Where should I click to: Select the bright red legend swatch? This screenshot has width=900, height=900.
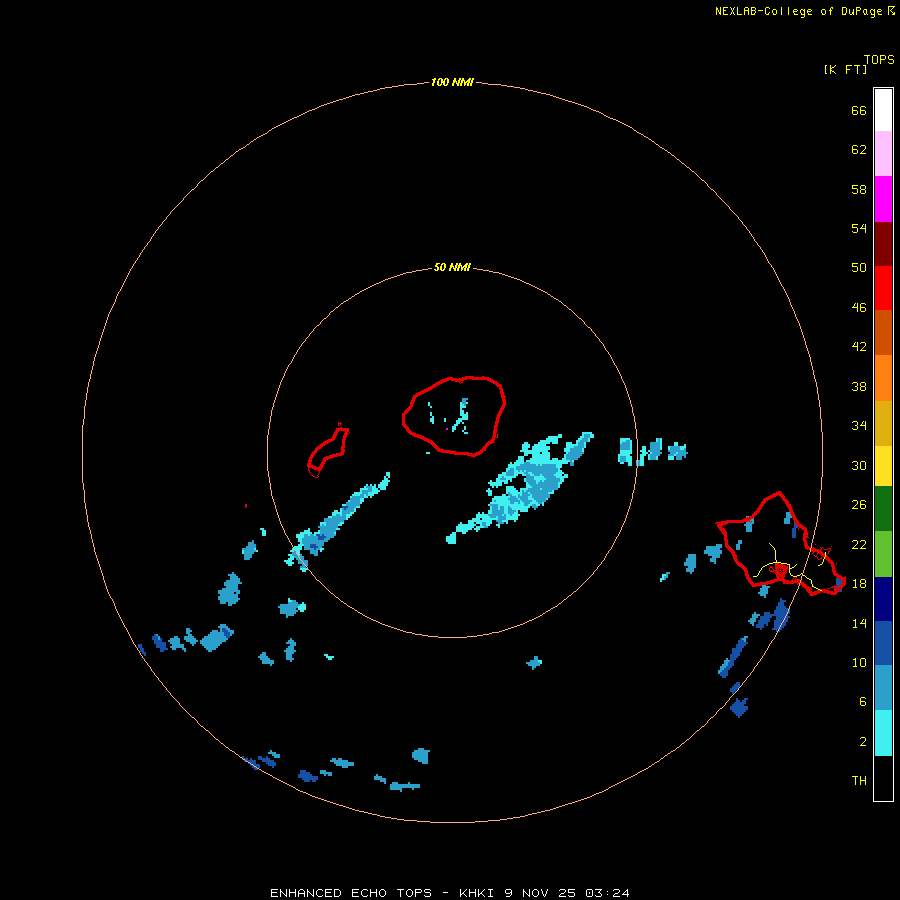pos(883,288)
